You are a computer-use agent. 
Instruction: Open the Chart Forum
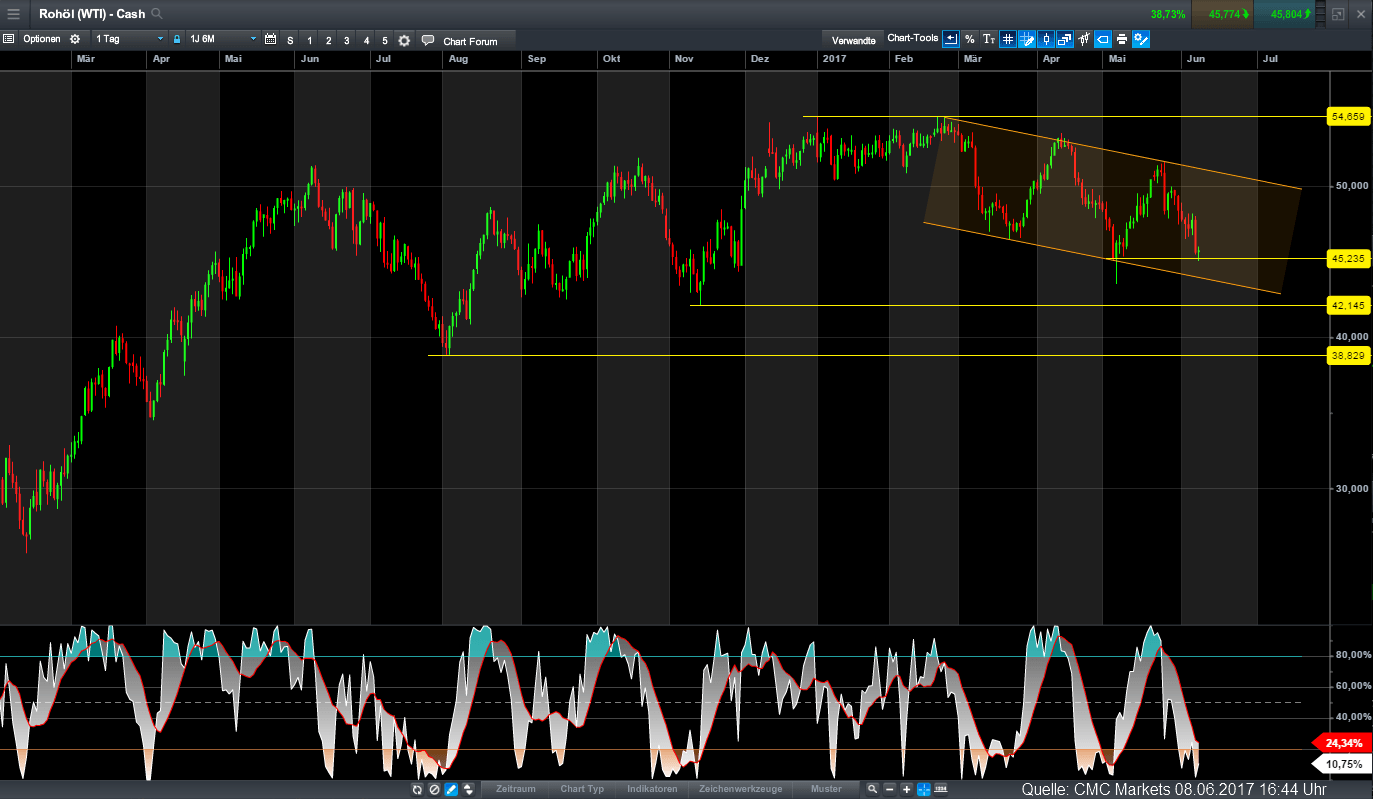click(x=468, y=40)
